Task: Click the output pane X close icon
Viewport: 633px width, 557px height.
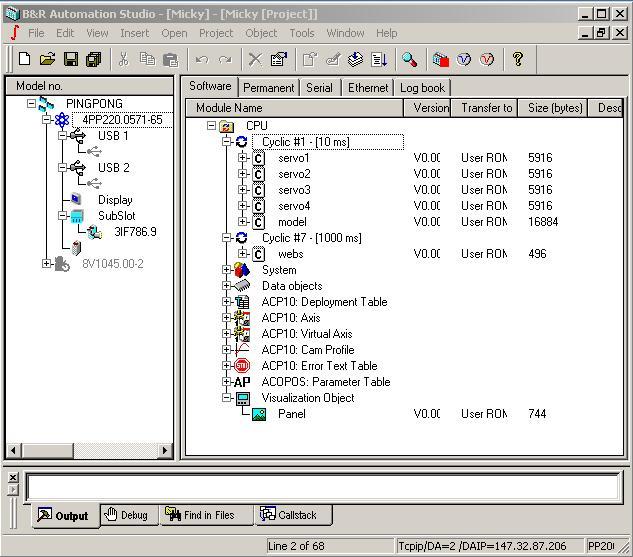Action: [13, 477]
